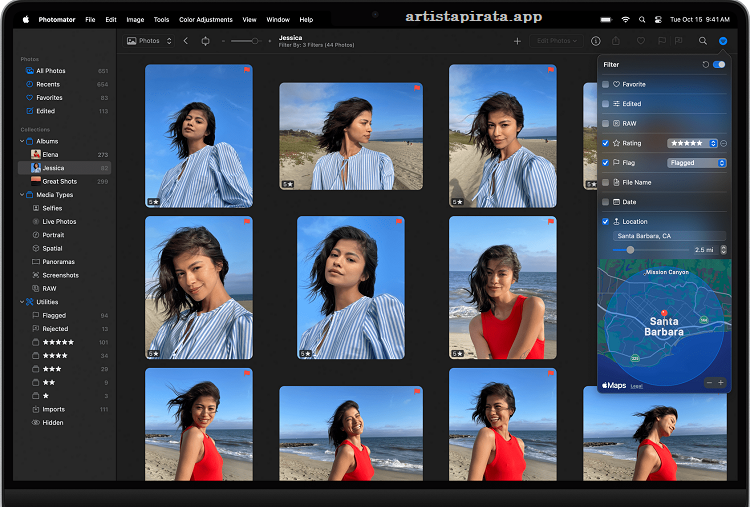Open the Flagged dropdown in Flag filter
The image size is (750, 507).
(x=696, y=163)
